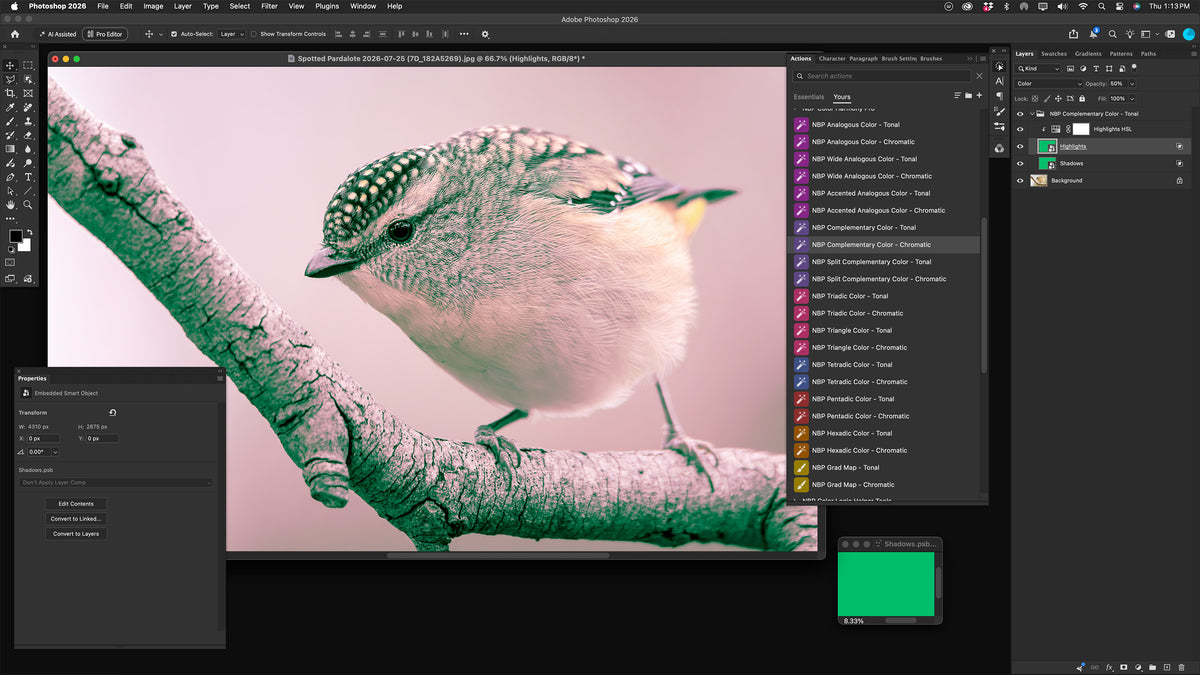Click the AI Assisted button
The image size is (1200, 675).
click(x=57, y=34)
